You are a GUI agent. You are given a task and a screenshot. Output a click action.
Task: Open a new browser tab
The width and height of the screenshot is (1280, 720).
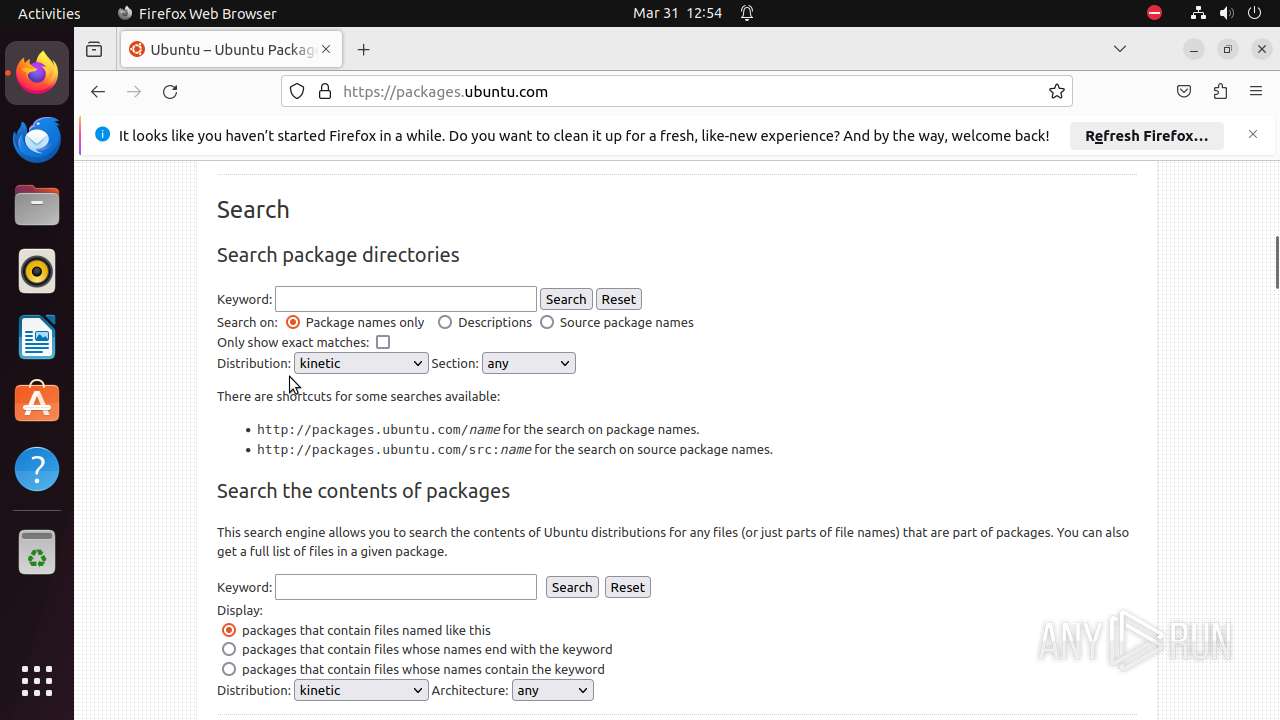coord(364,49)
